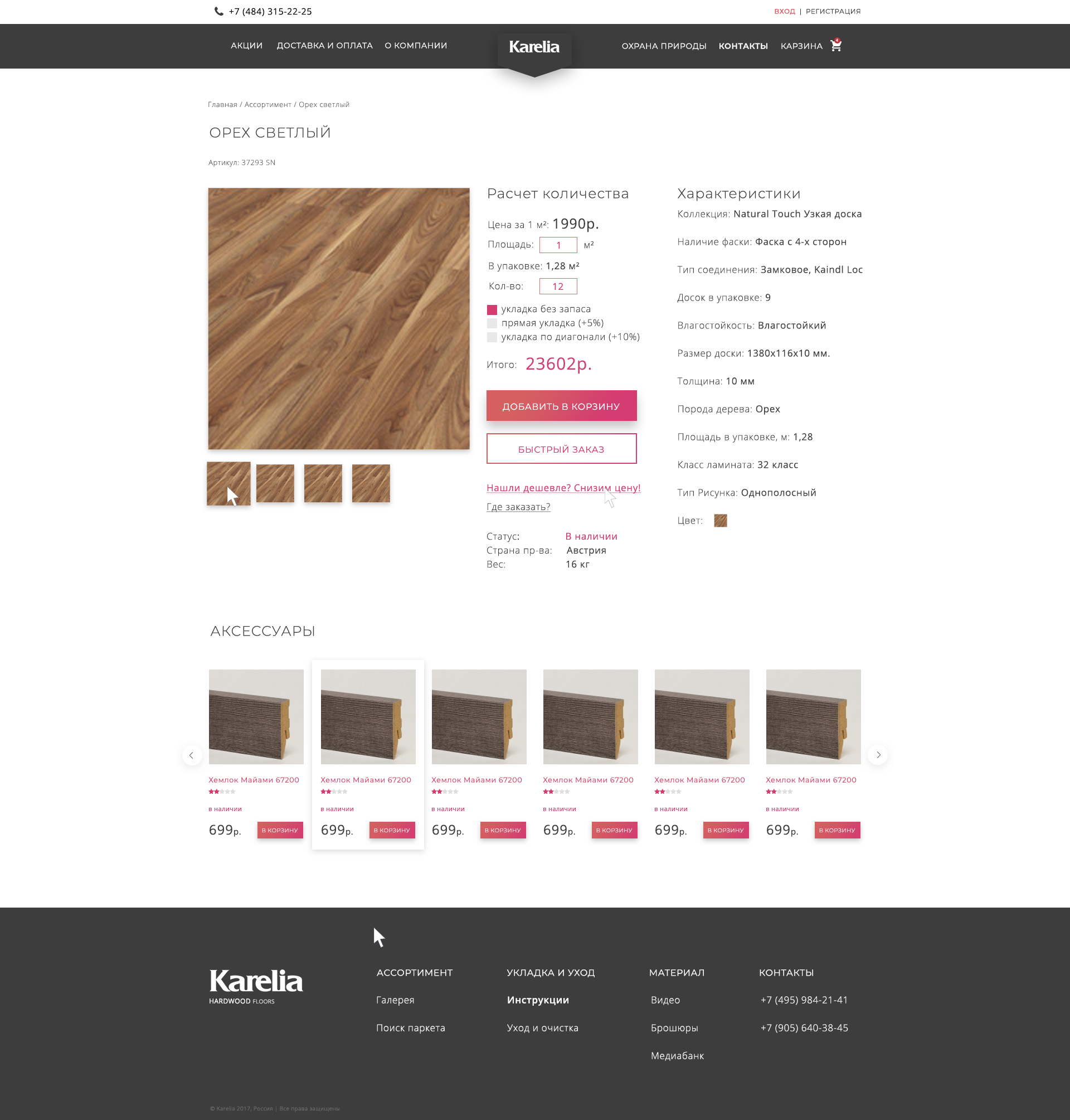Select second product thumbnail image
The height and width of the screenshot is (1120, 1070).
coord(275,483)
